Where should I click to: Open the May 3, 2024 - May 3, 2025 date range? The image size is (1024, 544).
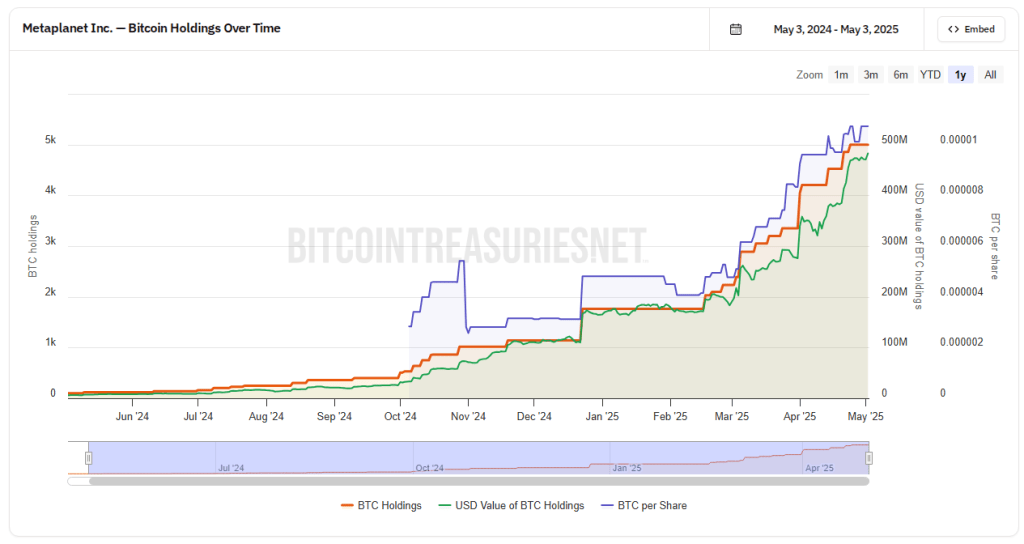[835, 29]
